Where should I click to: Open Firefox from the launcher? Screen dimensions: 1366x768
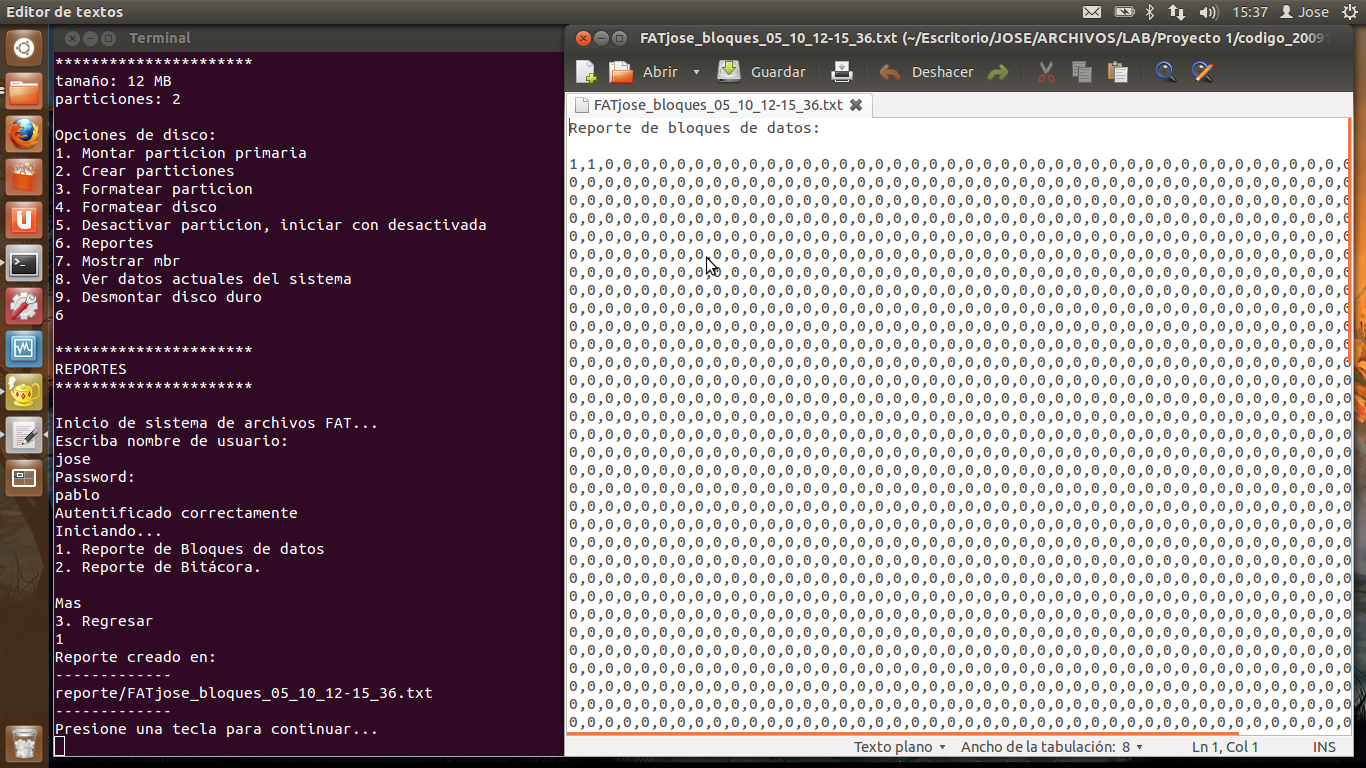[24, 133]
